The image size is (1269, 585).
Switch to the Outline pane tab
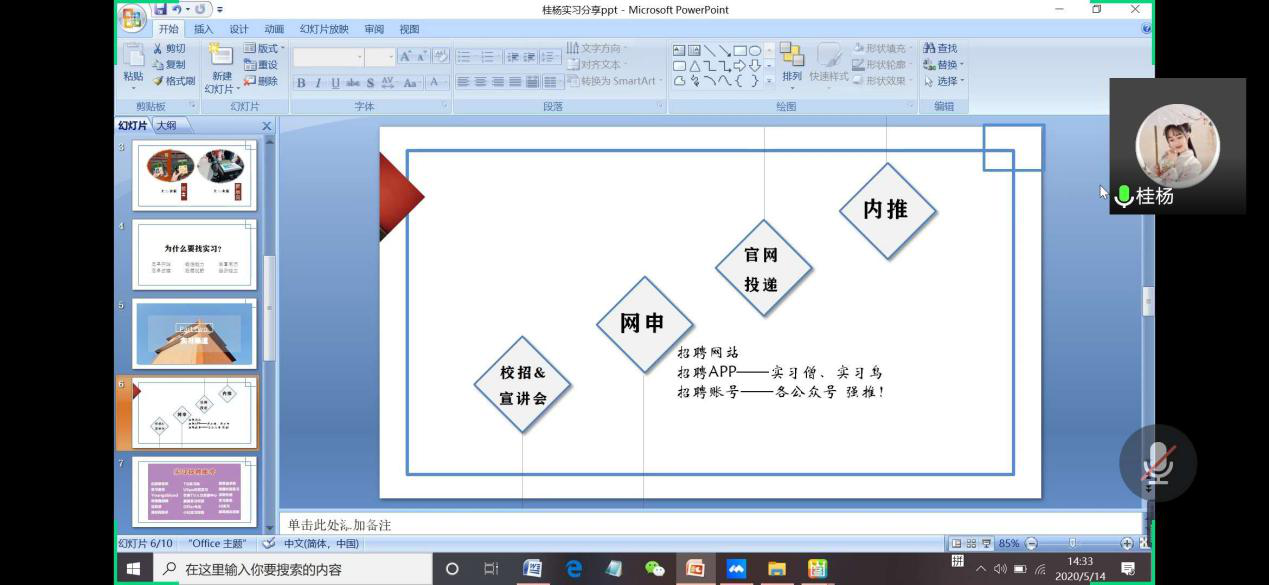click(x=166, y=125)
